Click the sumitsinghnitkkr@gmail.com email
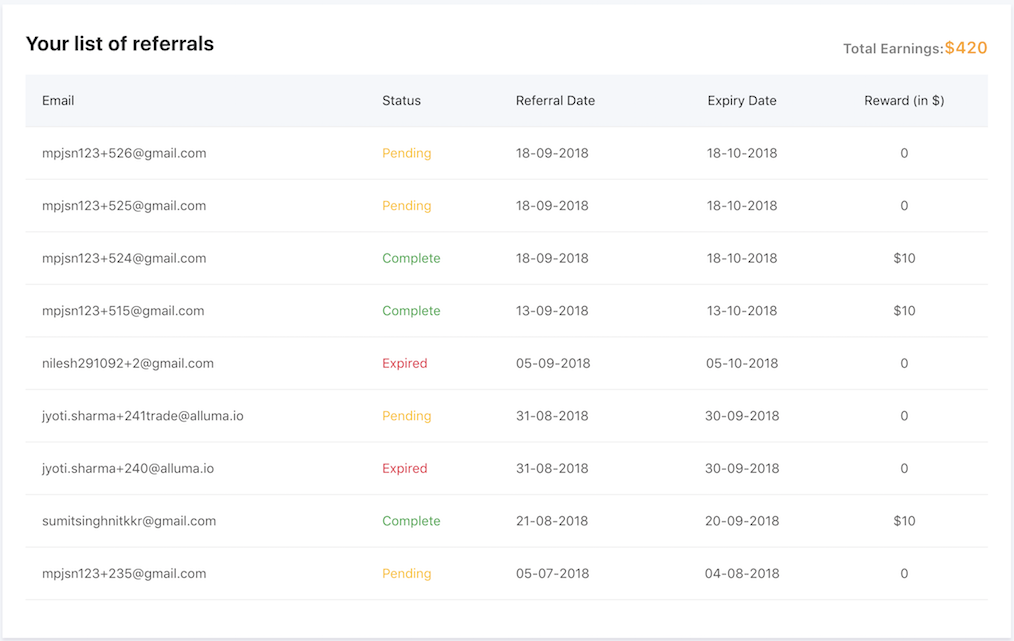The image size is (1014, 641). point(129,521)
